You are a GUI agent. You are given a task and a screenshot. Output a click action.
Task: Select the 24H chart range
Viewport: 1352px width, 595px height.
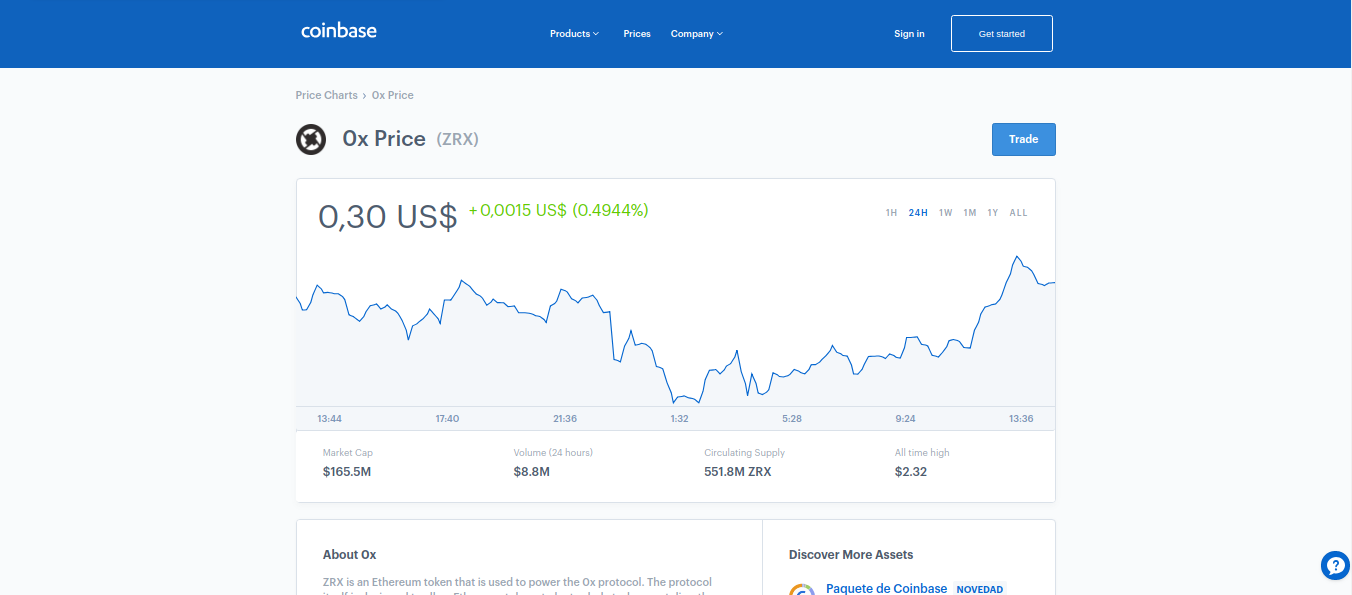[x=918, y=213]
